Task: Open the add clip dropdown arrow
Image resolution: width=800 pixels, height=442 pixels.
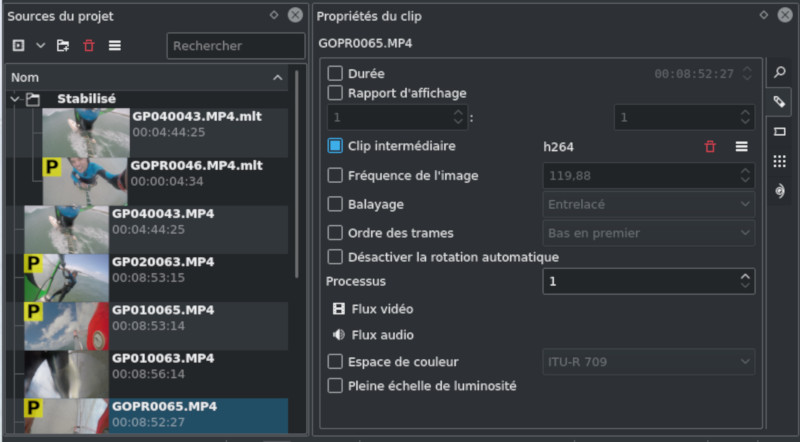Action: (41, 45)
